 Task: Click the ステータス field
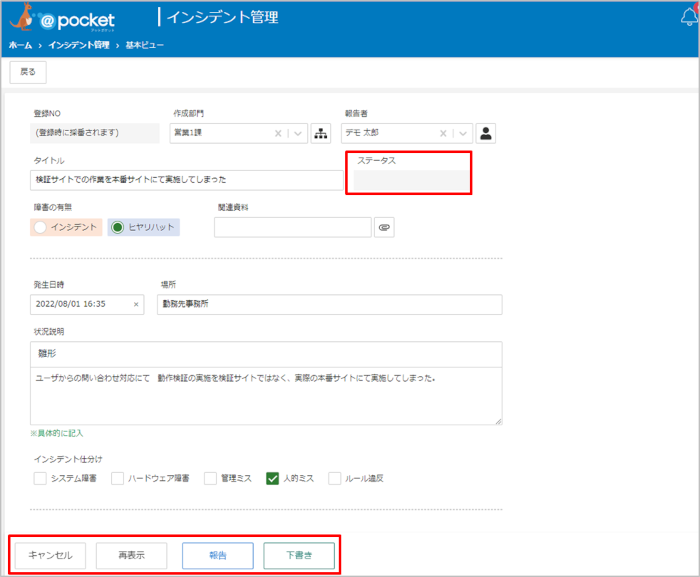[411, 180]
